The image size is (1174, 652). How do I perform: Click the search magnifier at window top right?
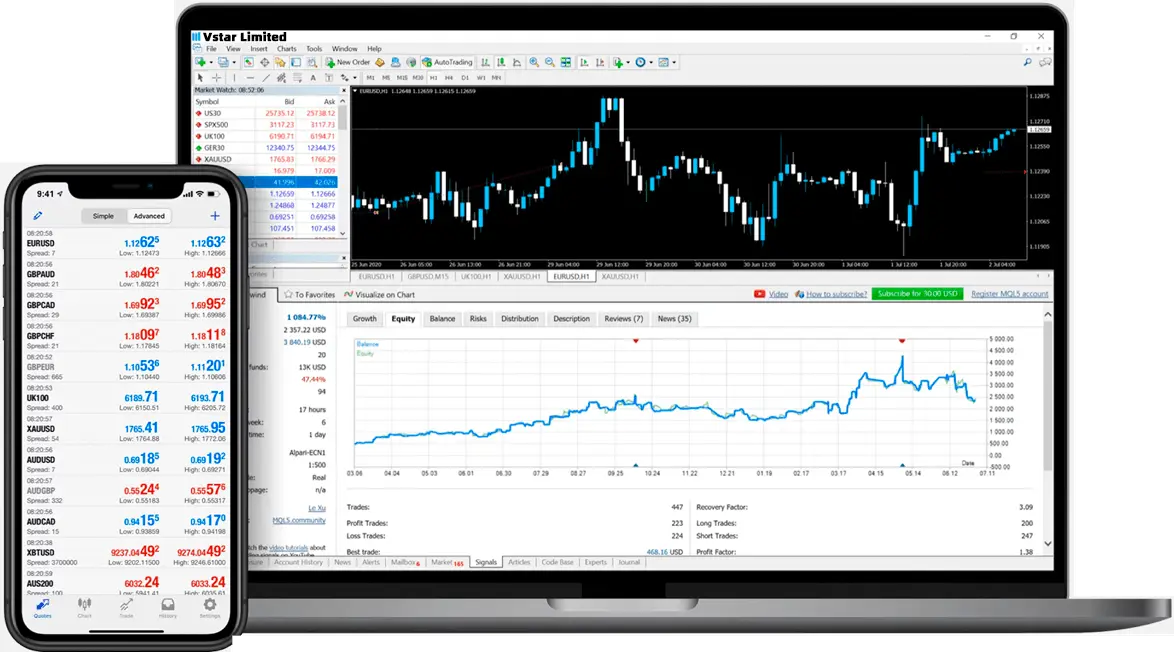point(1028,62)
